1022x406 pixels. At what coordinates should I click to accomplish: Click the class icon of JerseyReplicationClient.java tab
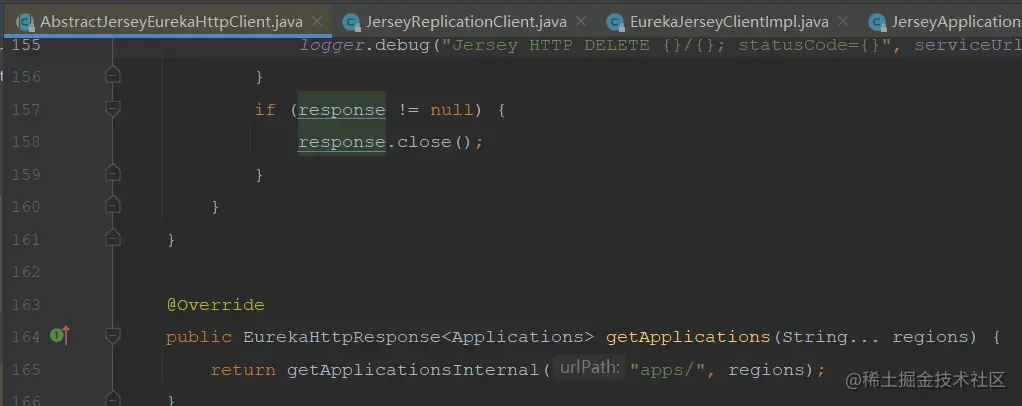pos(352,23)
